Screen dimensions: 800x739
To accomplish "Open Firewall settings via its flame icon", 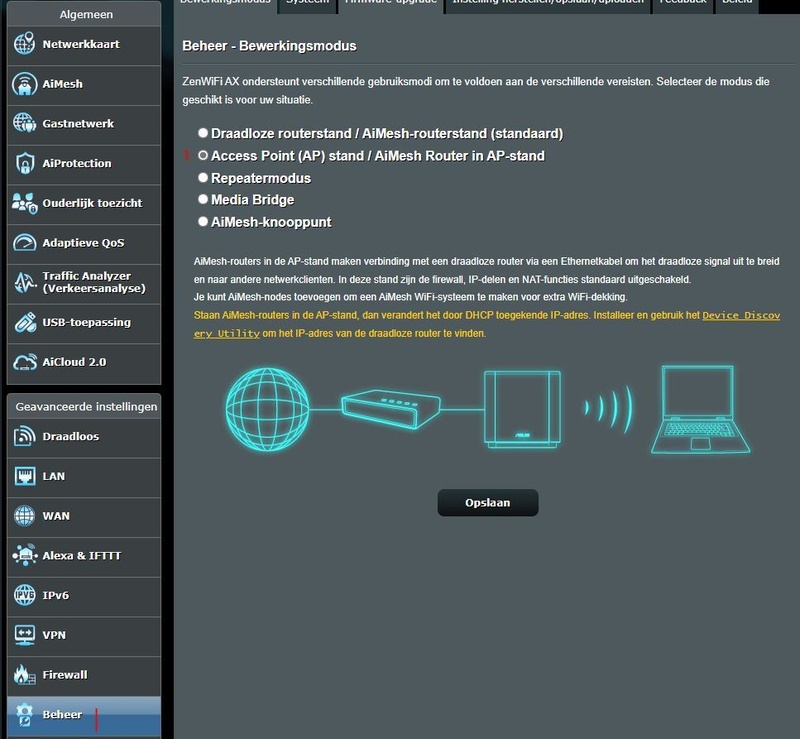I will coord(24,674).
